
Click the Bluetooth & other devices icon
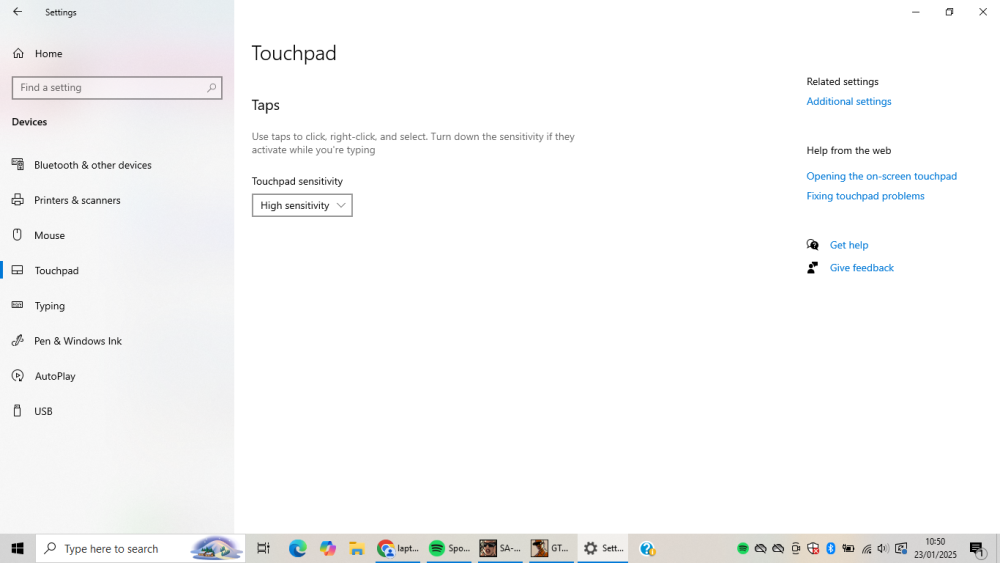click(18, 164)
